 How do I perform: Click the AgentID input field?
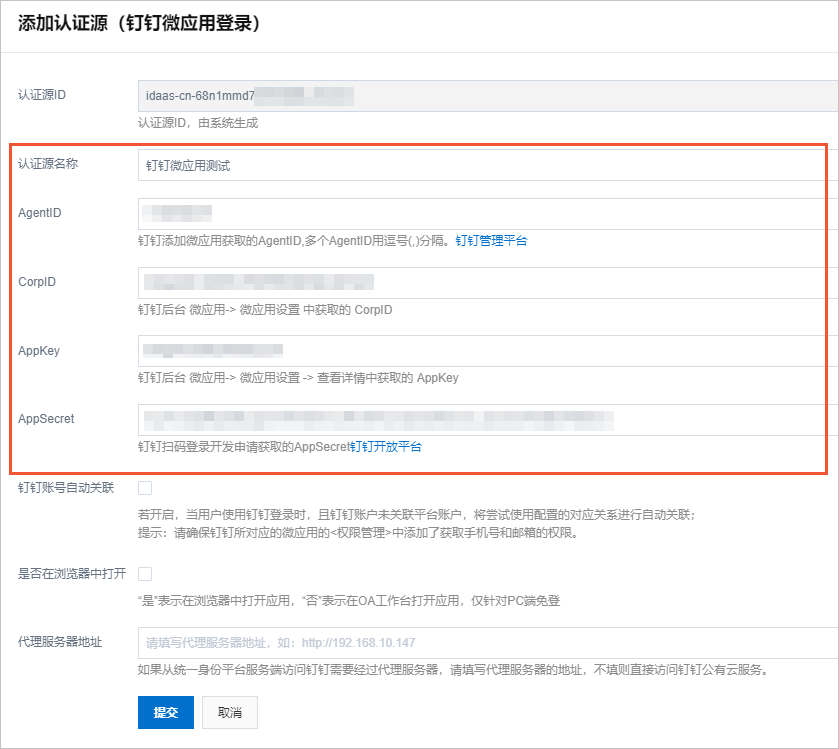[x=488, y=213]
